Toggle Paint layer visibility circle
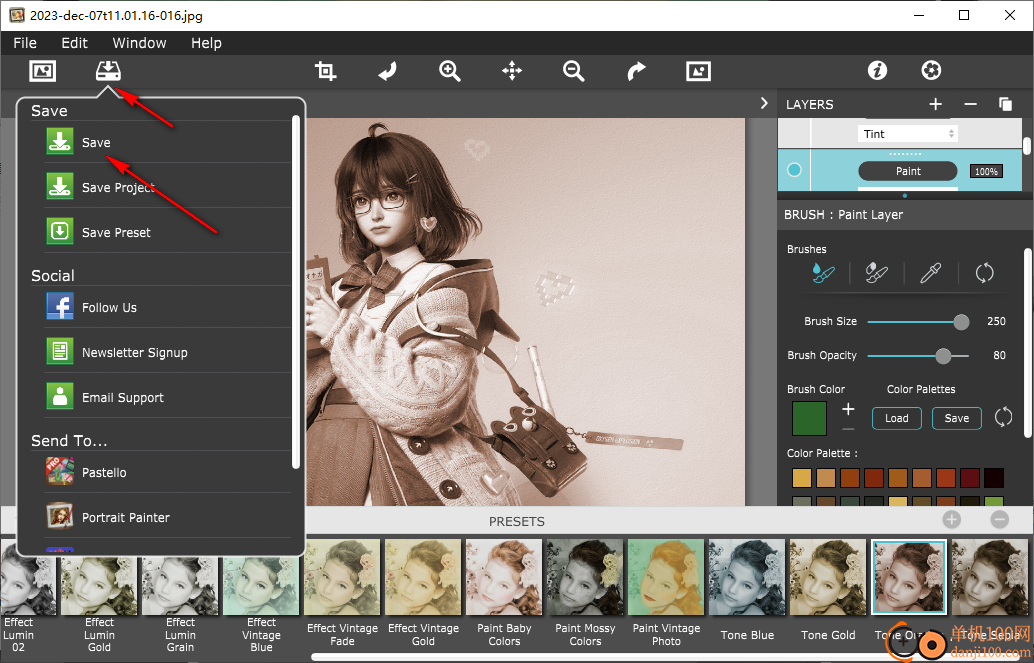 coord(795,170)
